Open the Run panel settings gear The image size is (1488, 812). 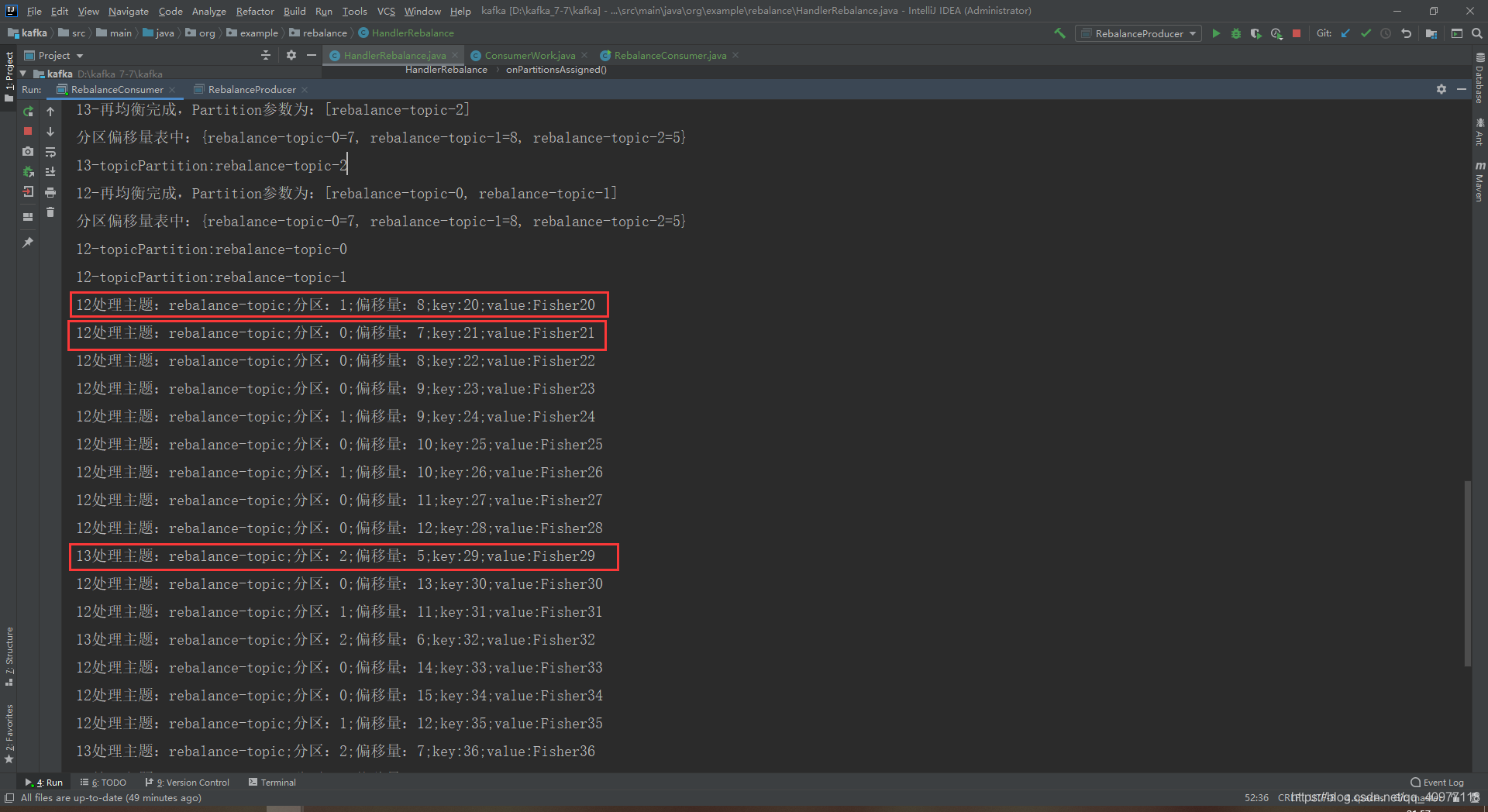[x=1441, y=89]
